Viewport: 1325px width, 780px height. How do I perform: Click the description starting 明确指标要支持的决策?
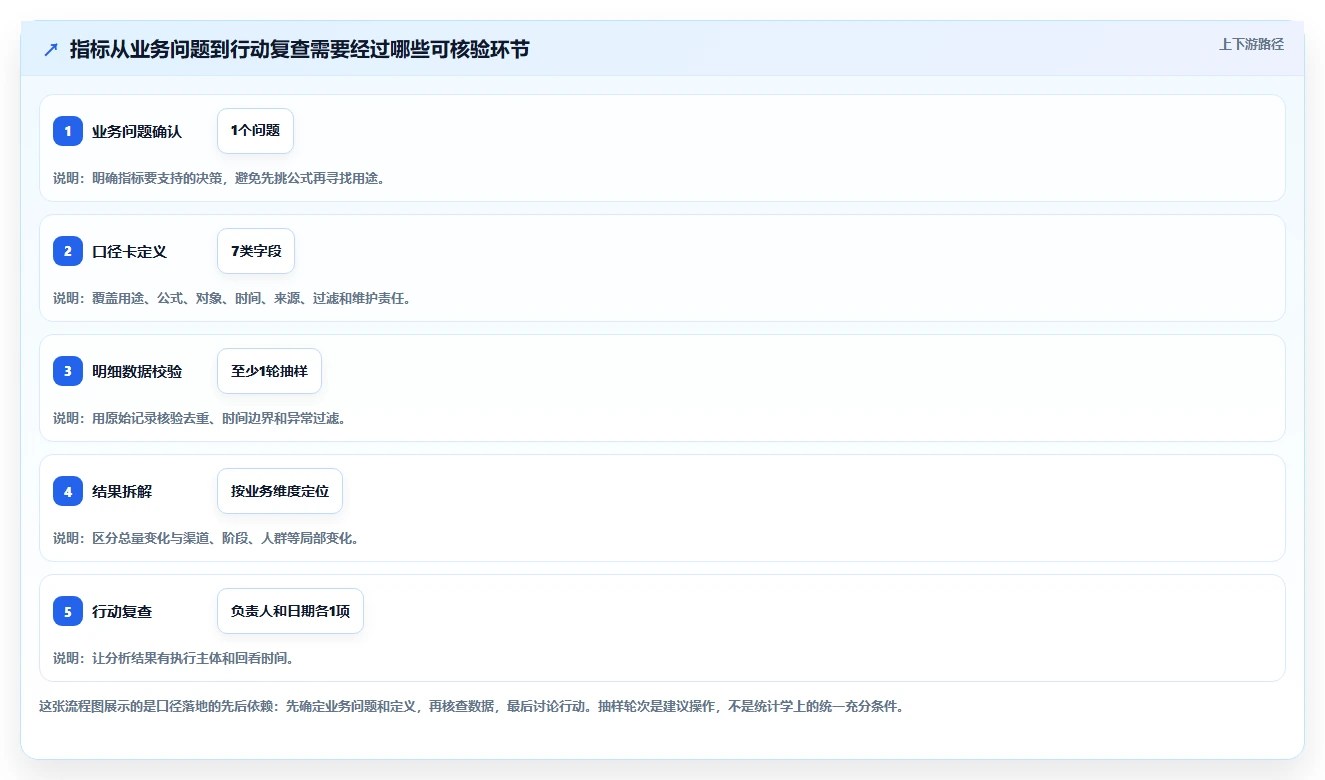pyautogui.click(x=219, y=178)
